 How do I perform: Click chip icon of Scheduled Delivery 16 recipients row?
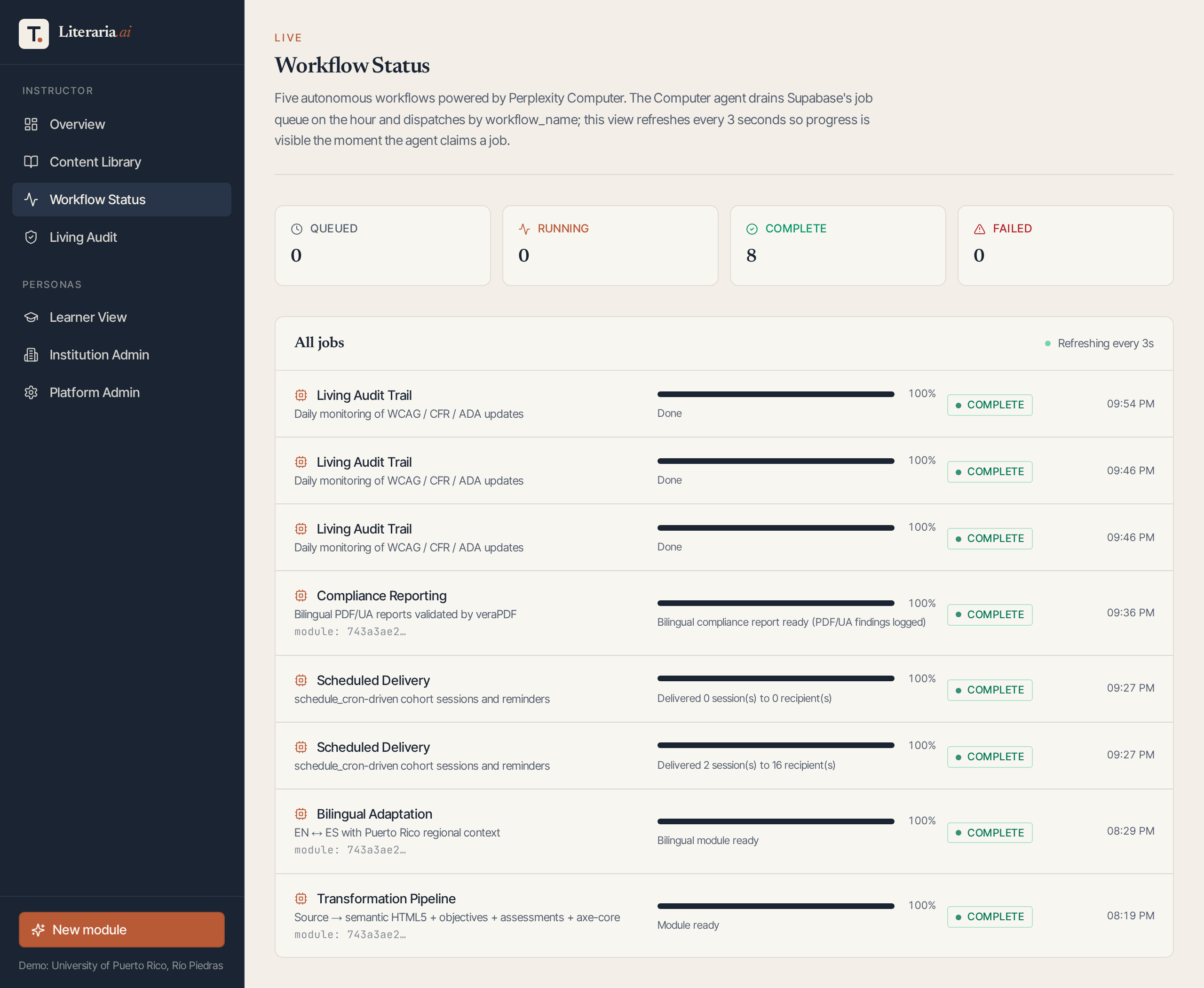[301, 747]
